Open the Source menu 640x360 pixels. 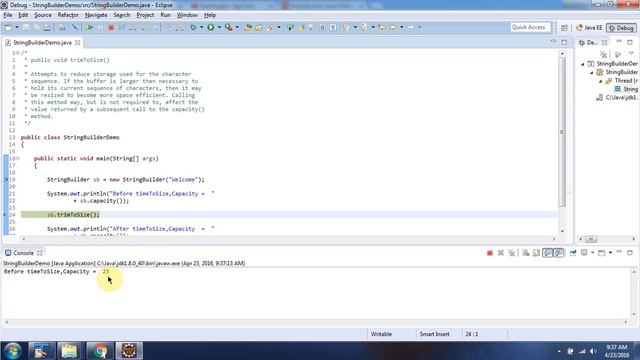[43, 15]
